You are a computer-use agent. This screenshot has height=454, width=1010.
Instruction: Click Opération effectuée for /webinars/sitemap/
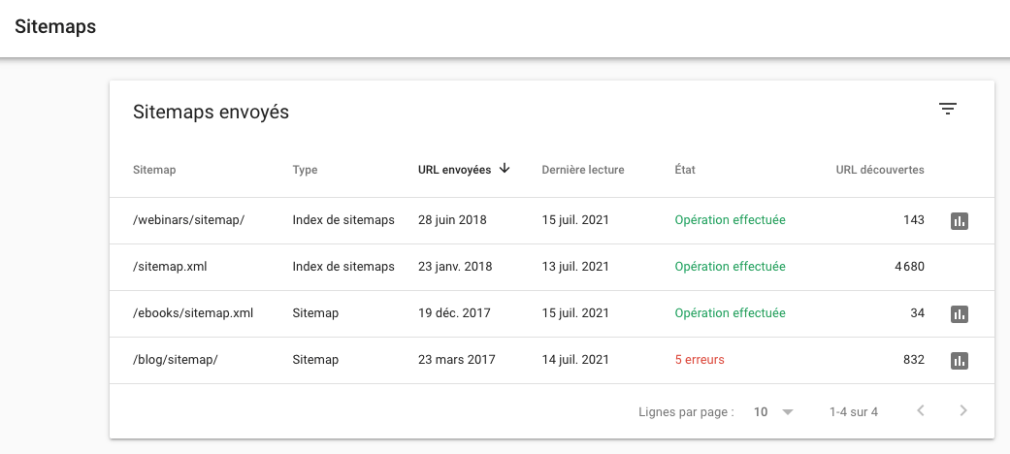[x=730, y=220]
